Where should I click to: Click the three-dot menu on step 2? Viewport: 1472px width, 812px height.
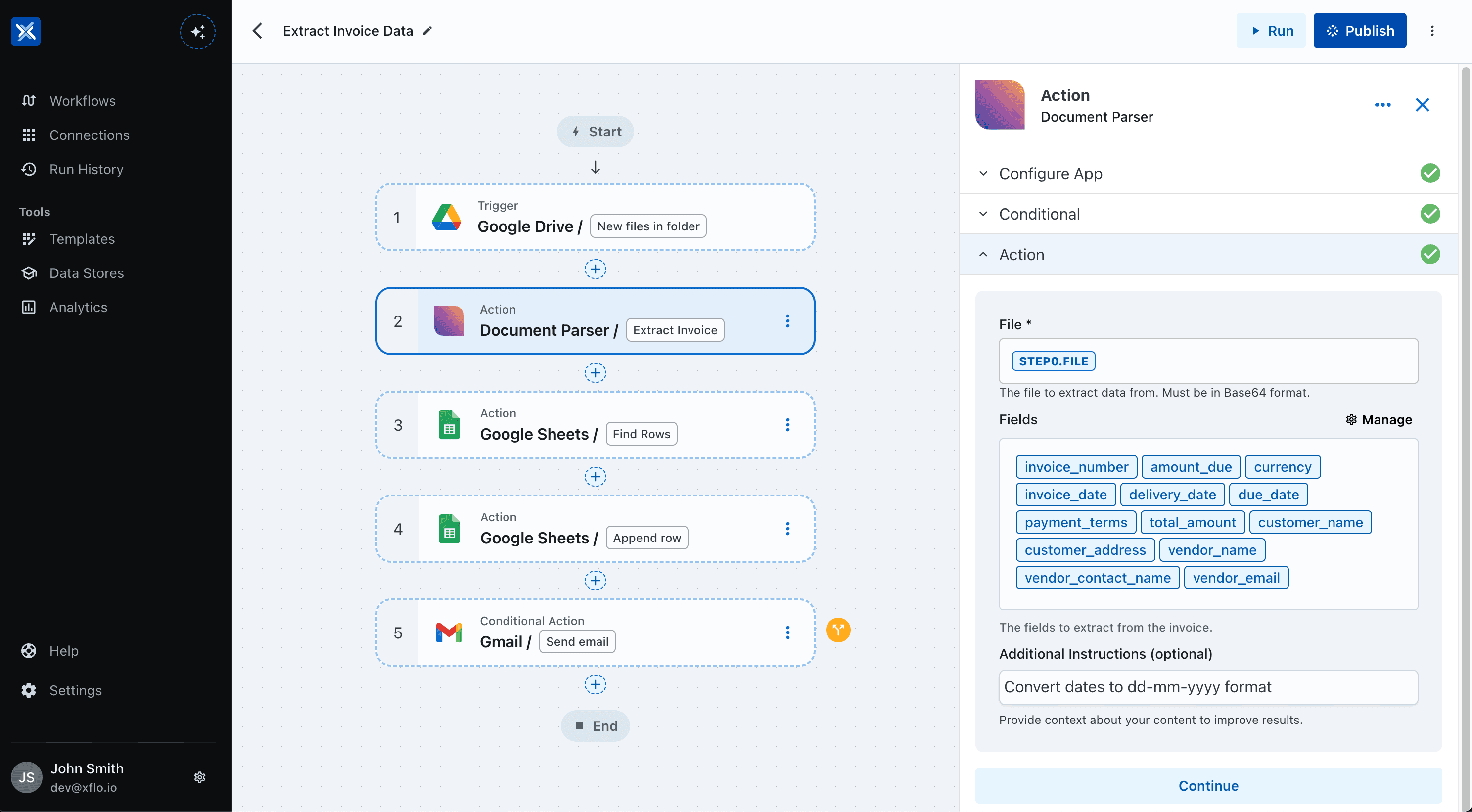(x=788, y=321)
